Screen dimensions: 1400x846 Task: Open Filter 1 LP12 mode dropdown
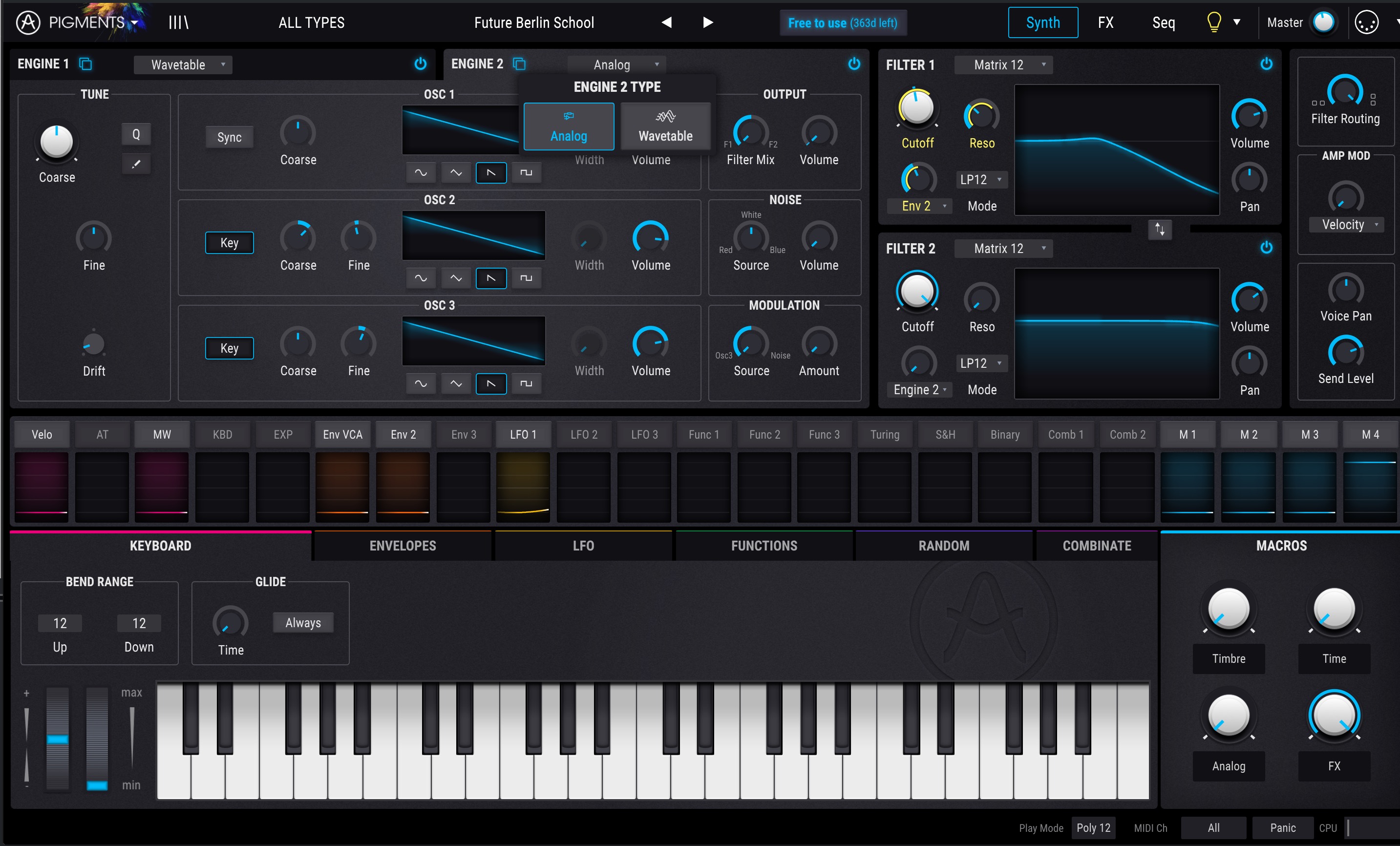point(981,180)
